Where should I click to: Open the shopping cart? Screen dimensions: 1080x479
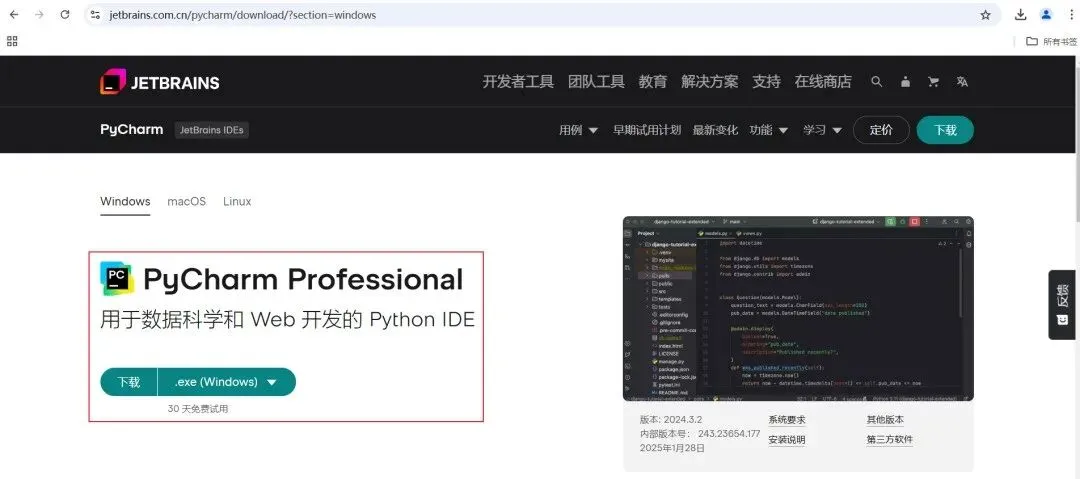pyautogui.click(x=933, y=82)
